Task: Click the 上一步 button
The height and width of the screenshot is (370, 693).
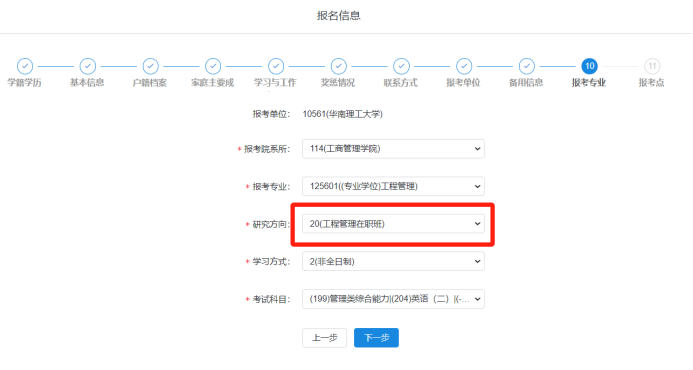Action: pos(325,338)
